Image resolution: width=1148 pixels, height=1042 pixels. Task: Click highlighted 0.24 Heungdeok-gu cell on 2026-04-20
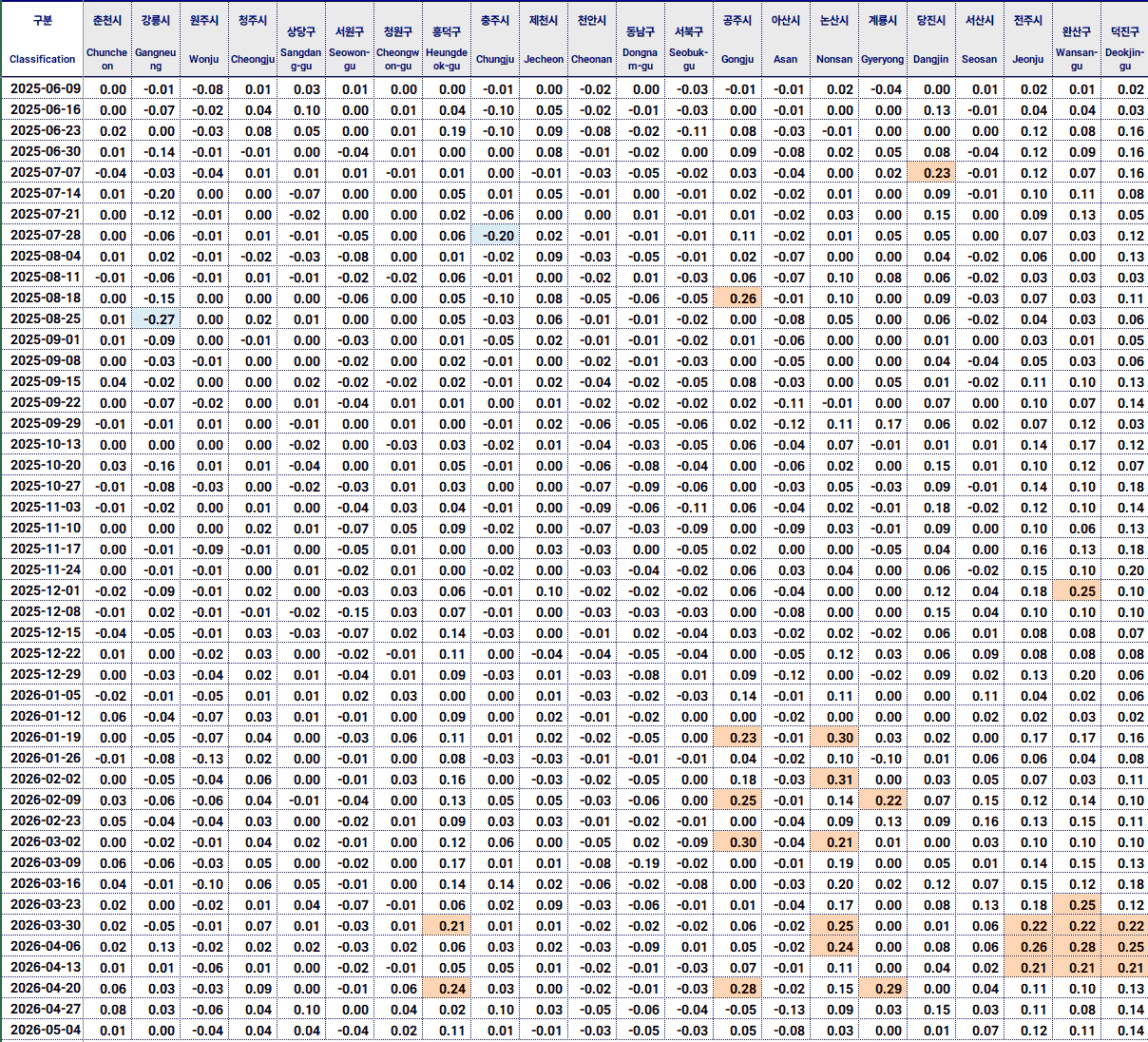tap(447, 989)
